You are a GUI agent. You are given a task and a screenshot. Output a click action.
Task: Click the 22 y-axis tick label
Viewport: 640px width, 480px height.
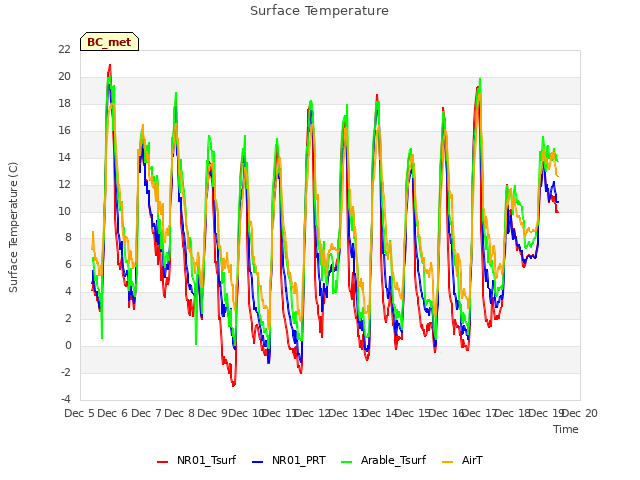(x=64, y=49)
